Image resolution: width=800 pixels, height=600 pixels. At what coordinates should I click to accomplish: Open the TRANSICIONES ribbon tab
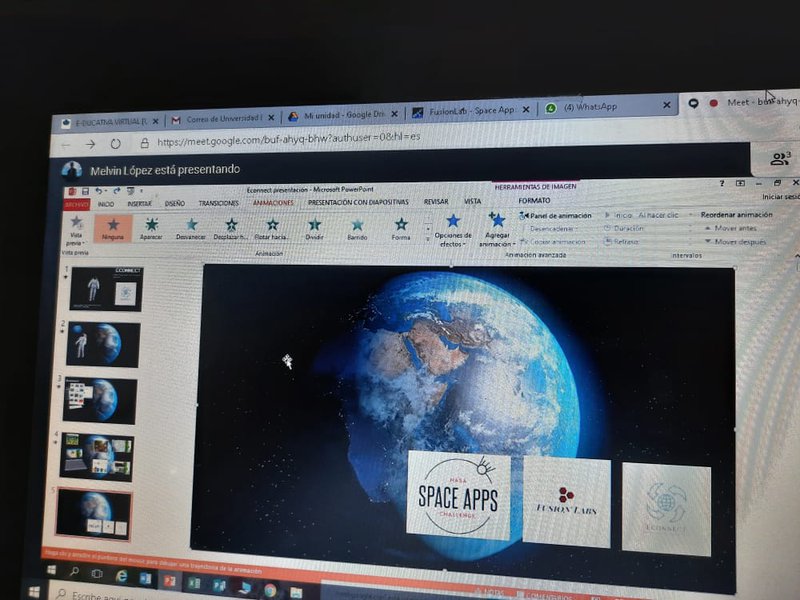coord(218,203)
